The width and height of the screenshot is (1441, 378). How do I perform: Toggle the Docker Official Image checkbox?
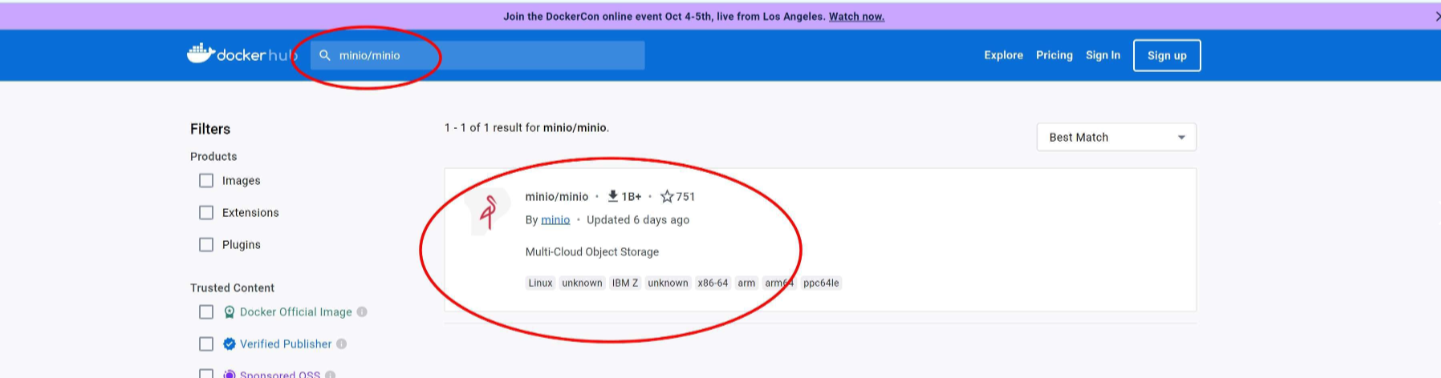(206, 312)
